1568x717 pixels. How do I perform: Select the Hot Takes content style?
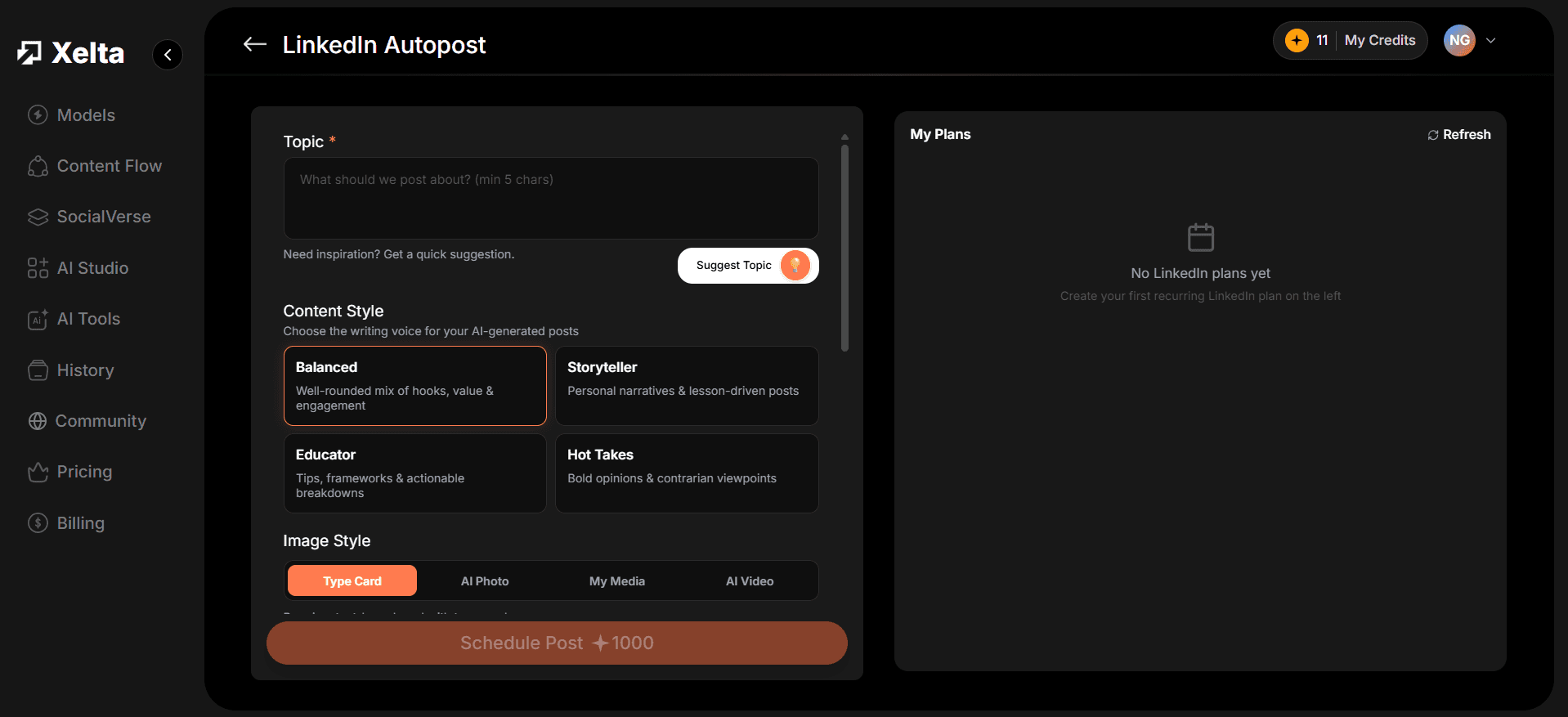[x=687, y=473]
